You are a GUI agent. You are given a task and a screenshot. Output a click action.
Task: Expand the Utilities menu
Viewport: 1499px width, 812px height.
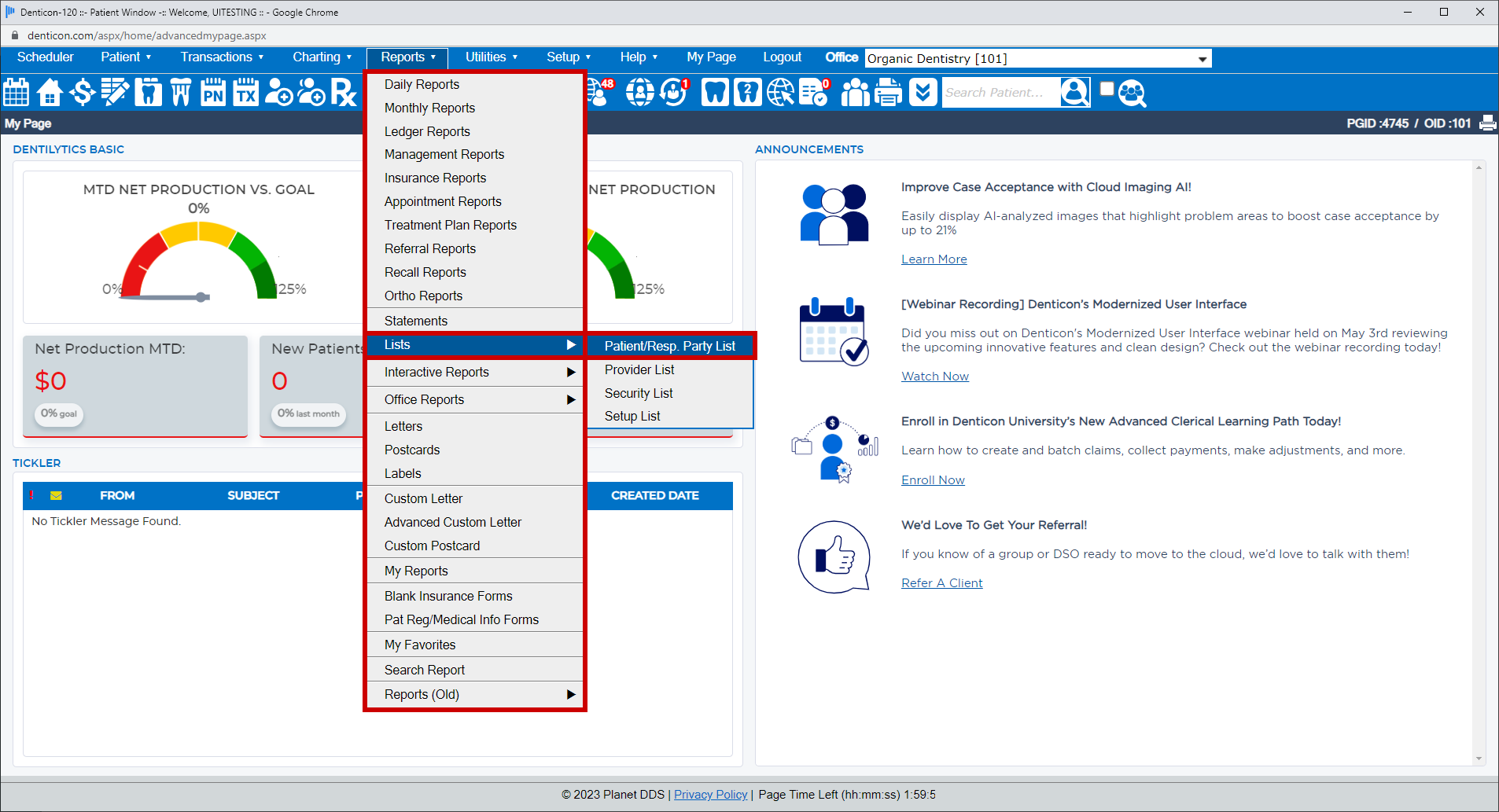[x=492, y=57]
